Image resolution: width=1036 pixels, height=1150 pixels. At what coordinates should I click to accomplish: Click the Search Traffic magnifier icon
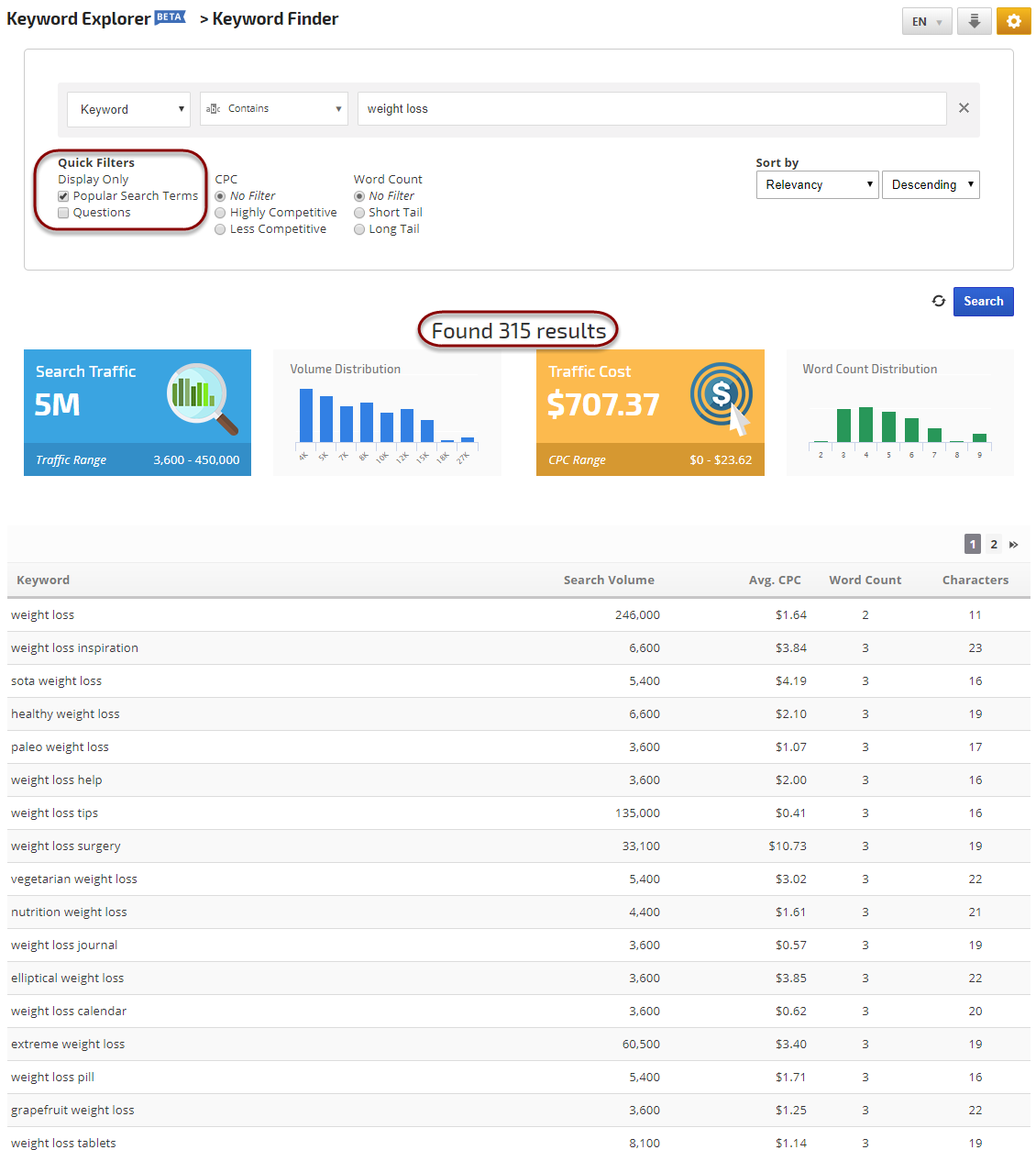click(201, 397)
